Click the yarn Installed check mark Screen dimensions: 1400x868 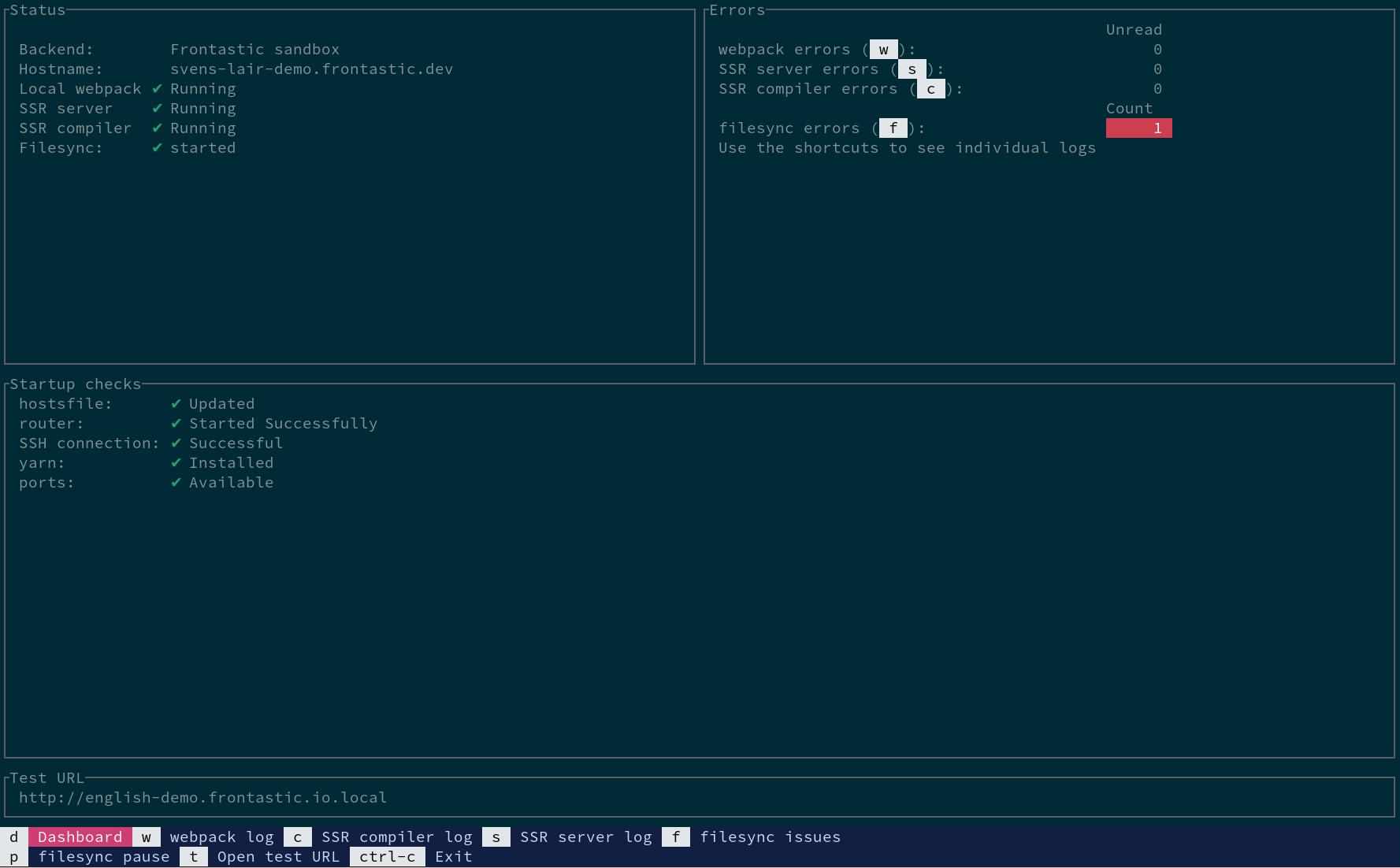(176, 462)
